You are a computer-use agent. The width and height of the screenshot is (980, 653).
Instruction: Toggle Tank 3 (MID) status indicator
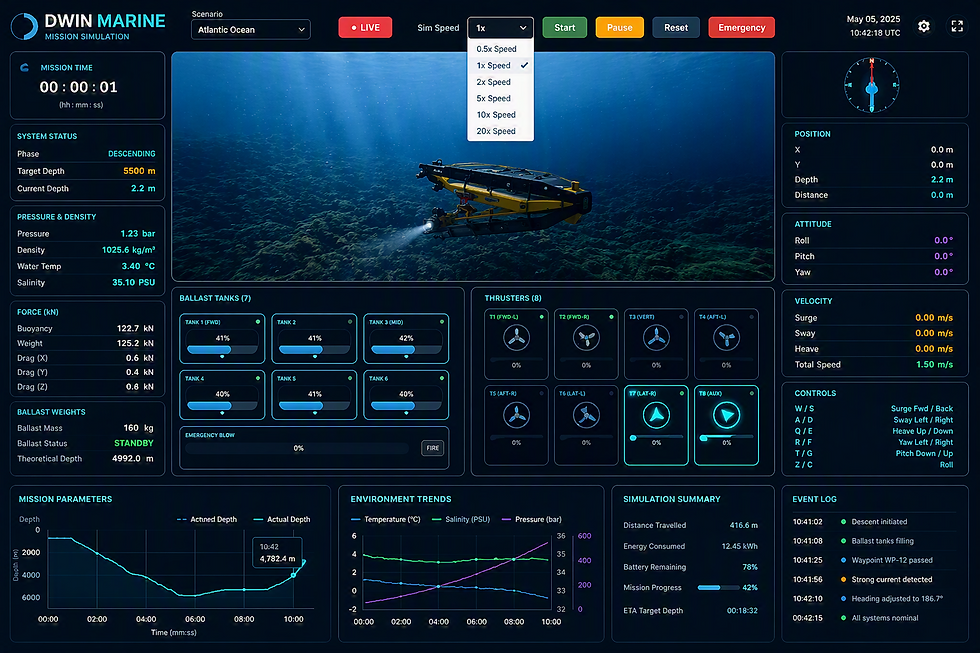pyautogui.click(x=441, y=322)
